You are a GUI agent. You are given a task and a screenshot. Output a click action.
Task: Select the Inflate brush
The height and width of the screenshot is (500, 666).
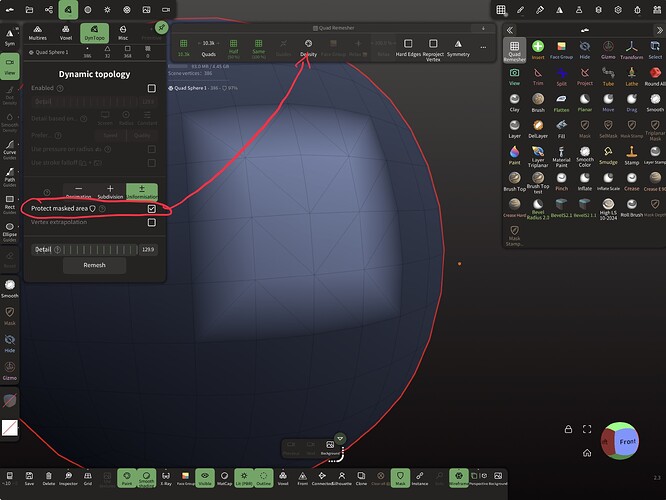click(585, 181)
